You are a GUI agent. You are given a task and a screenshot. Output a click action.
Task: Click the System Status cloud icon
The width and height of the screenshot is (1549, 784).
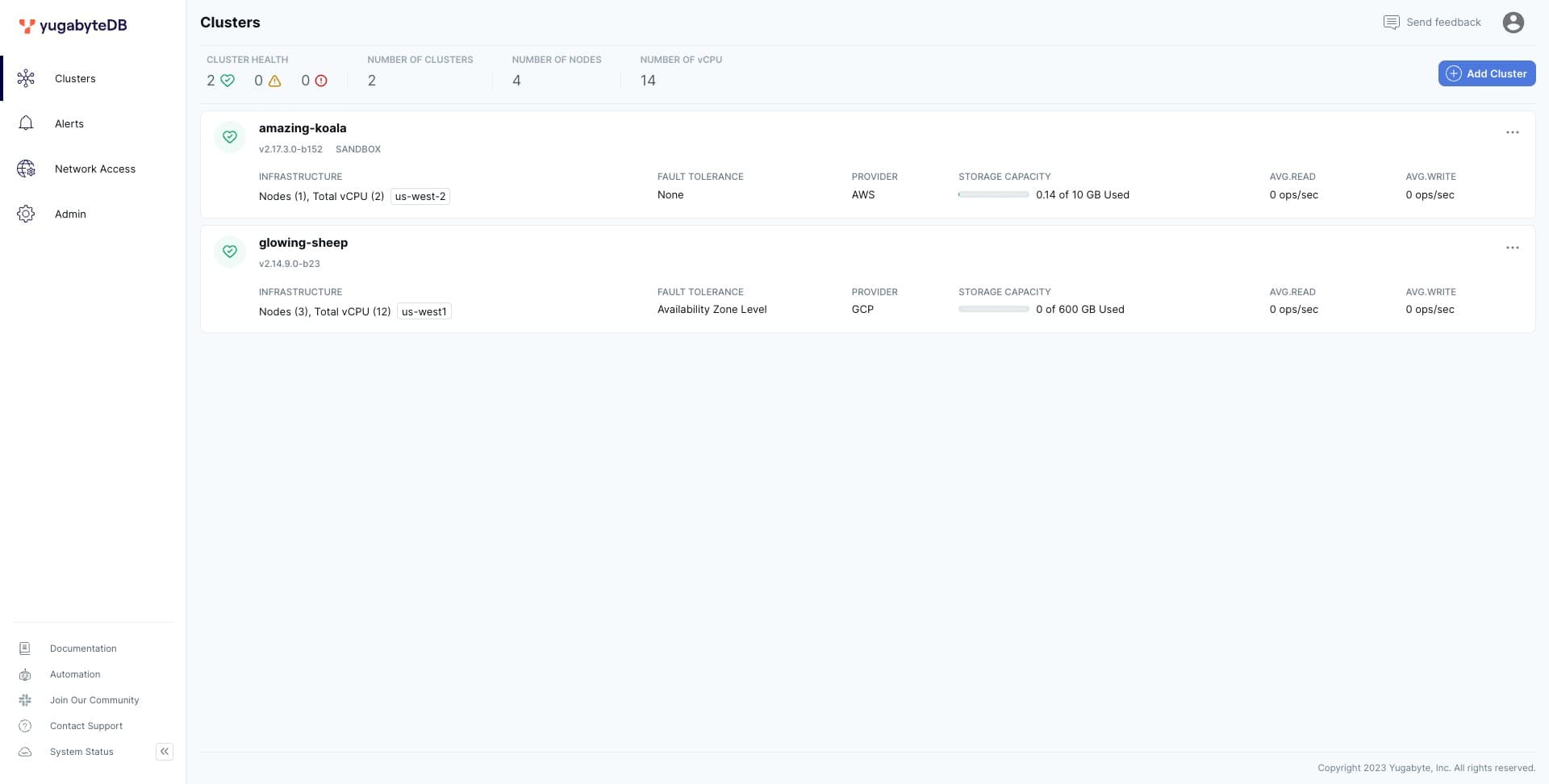tap(25, 752)
